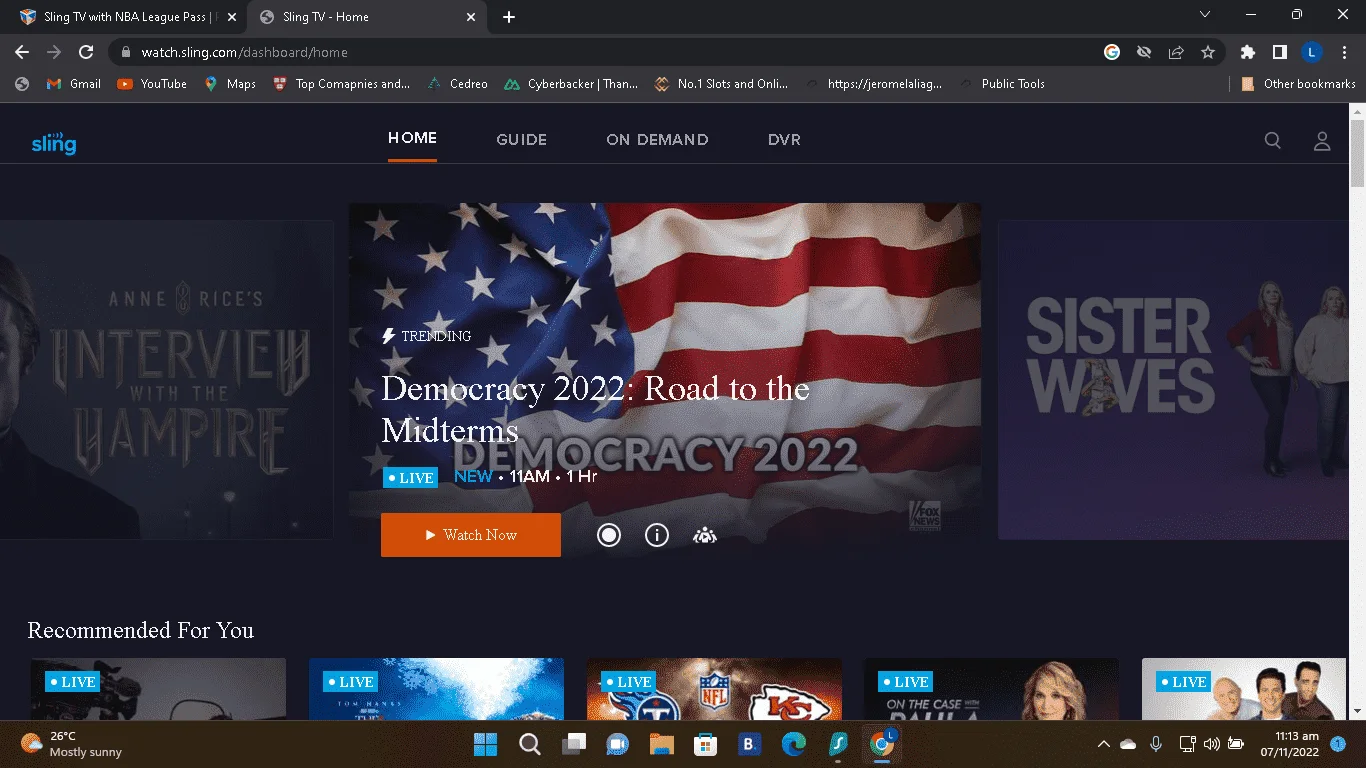
Task: Open the Sling account profile icon
Action: 1322,141
